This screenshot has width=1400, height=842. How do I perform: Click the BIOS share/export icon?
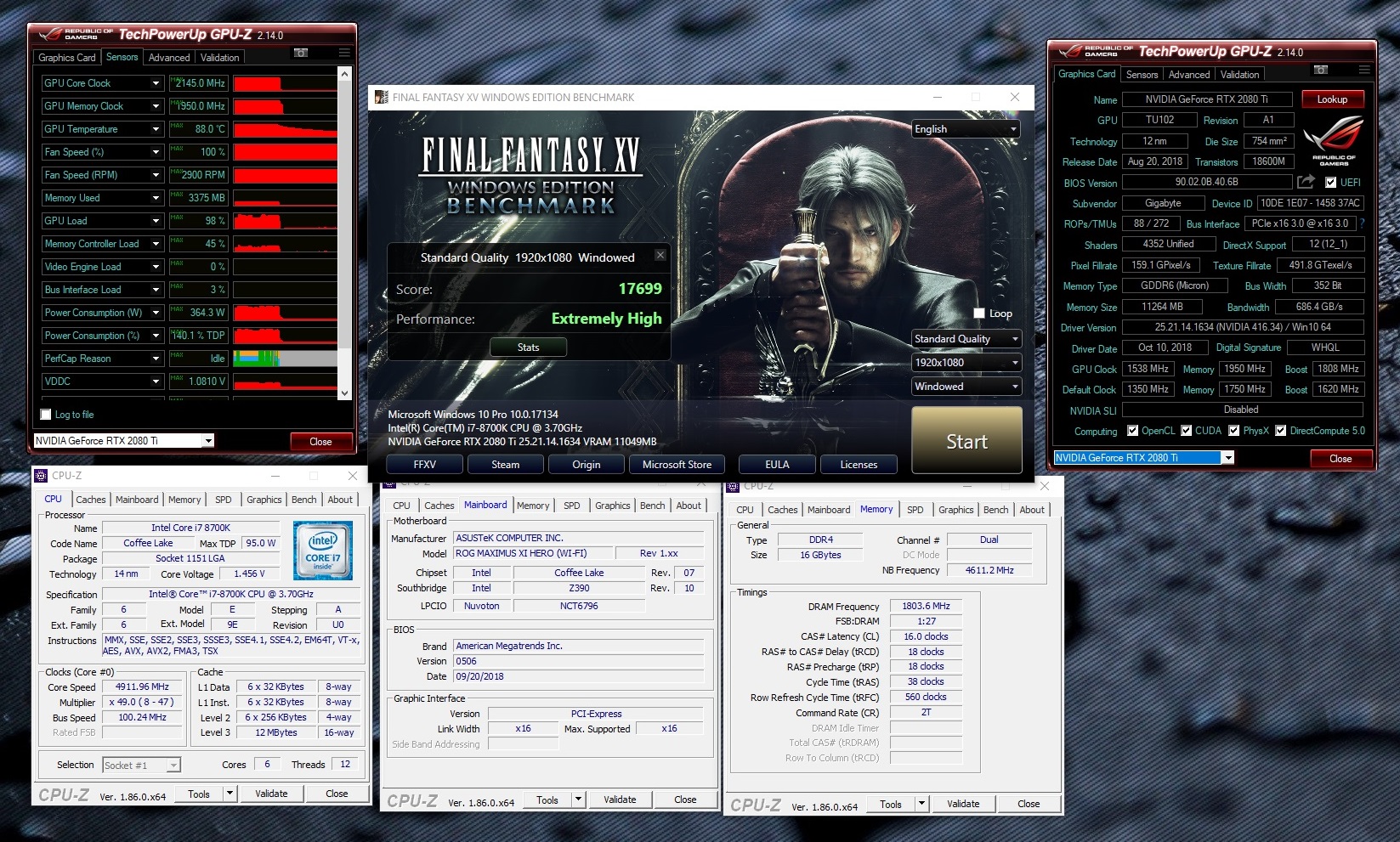pos(1306,182)
